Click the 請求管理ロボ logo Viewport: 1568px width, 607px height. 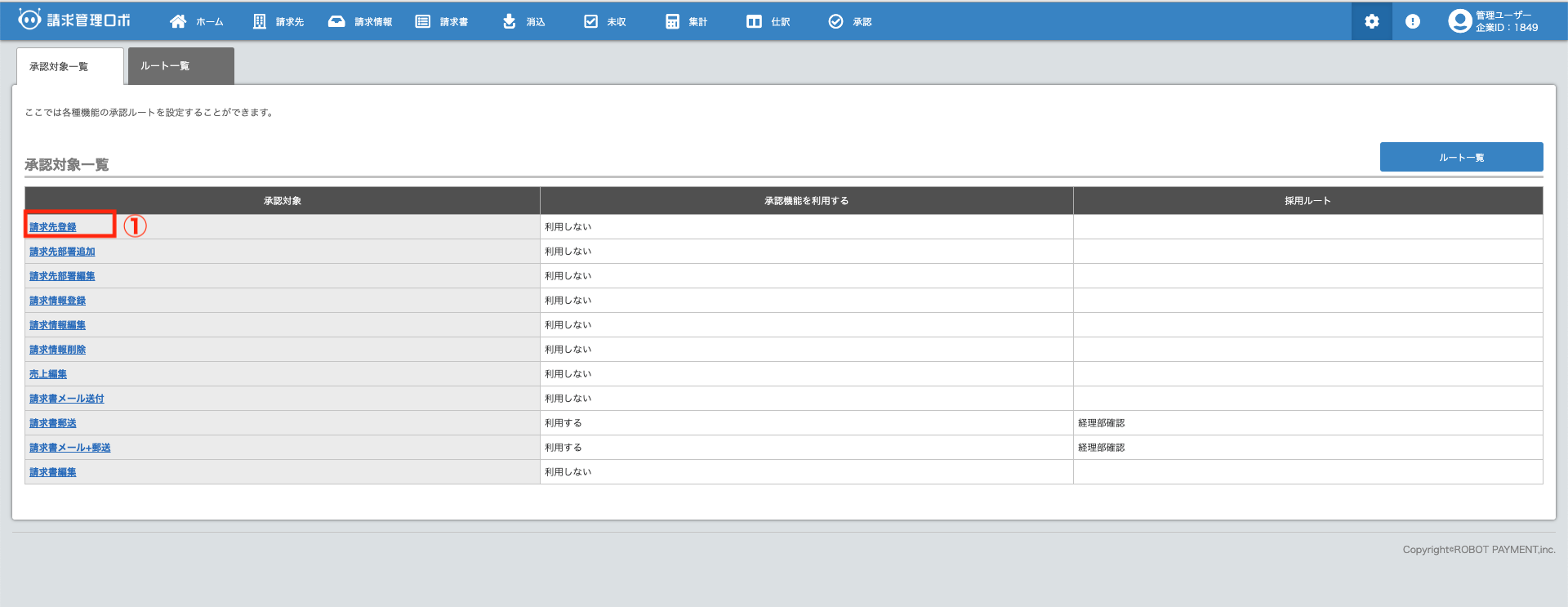(74, 20)
